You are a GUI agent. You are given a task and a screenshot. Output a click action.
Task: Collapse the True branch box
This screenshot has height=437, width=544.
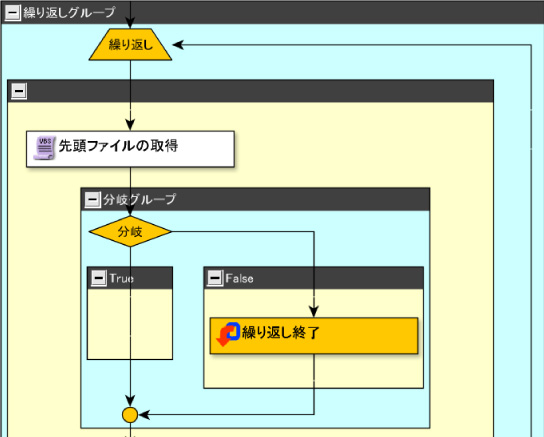99,278
